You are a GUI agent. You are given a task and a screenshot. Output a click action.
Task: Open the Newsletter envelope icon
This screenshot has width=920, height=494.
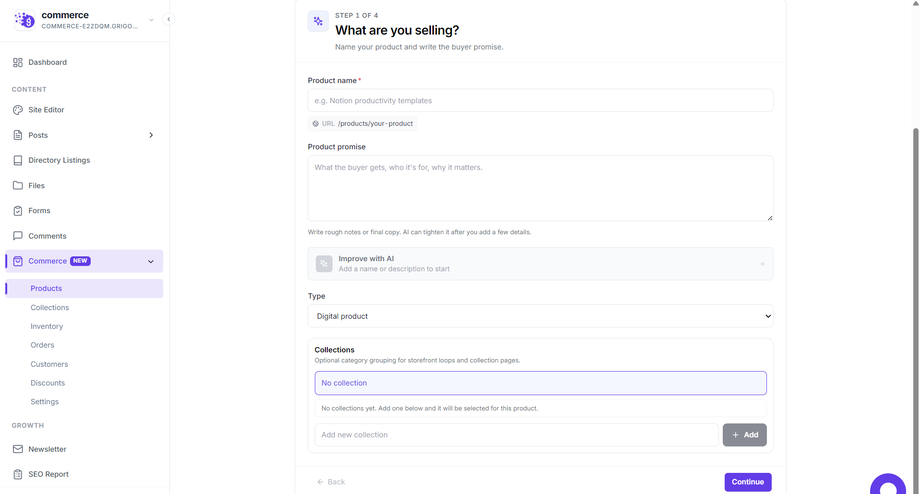(18, 449)
